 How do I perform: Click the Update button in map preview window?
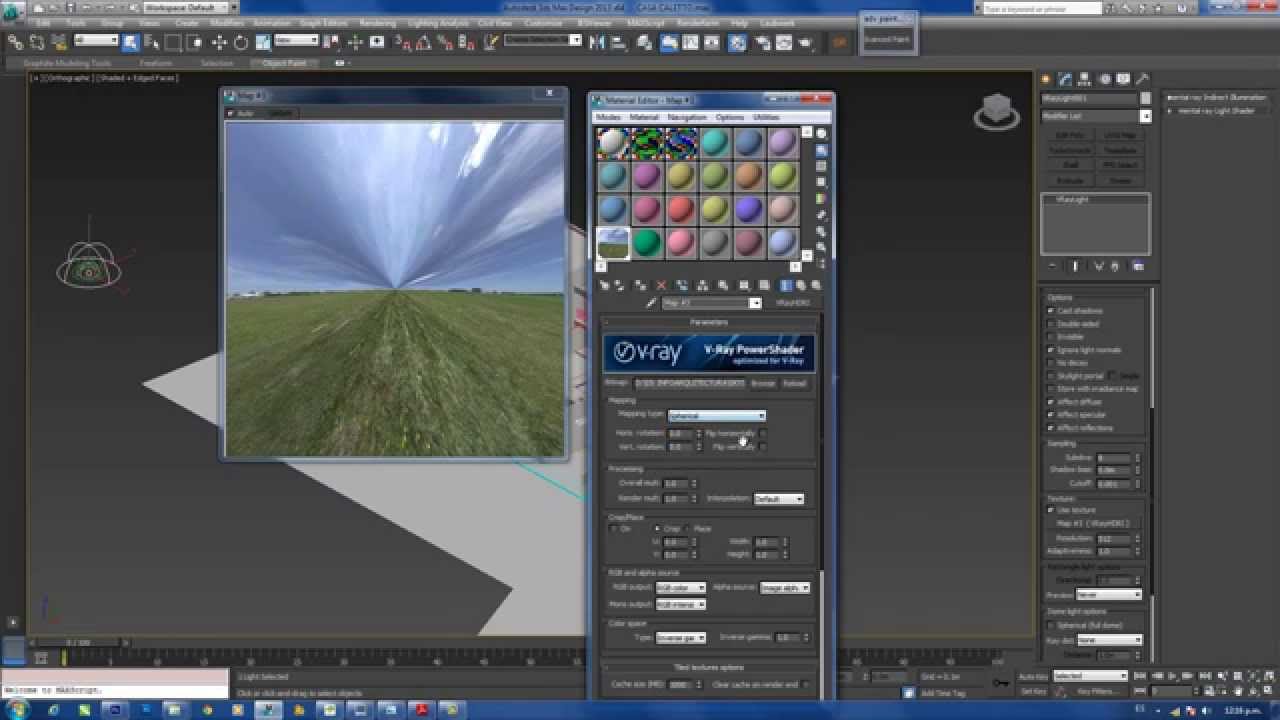[281, 113]
